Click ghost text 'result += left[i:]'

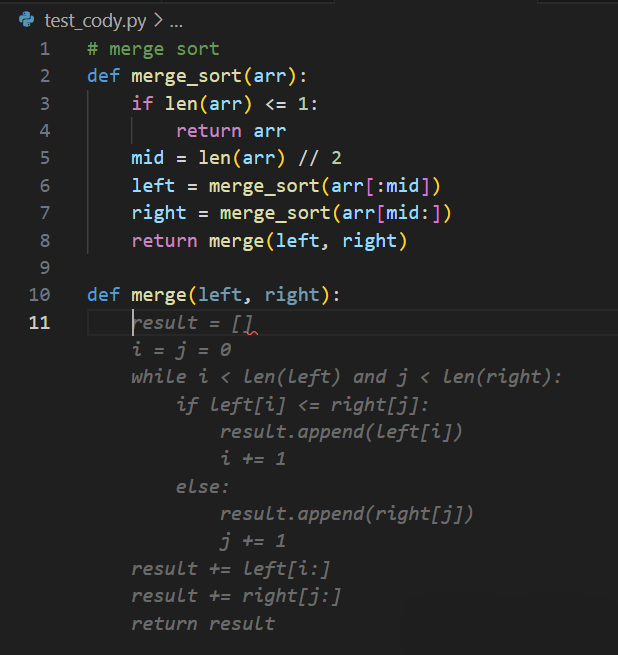click(x=231, y=569)
